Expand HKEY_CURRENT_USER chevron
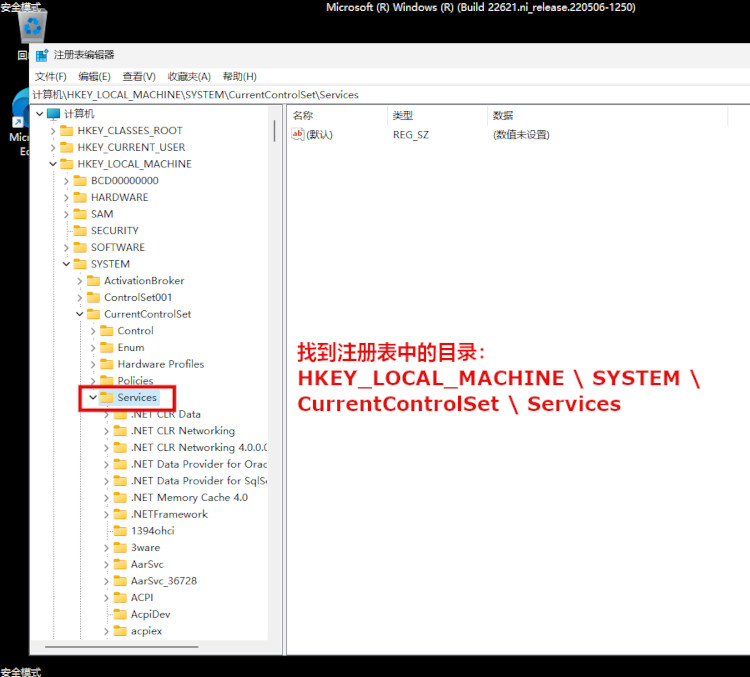The height and width of the screenshot is (677, 750). coord(53,147)
